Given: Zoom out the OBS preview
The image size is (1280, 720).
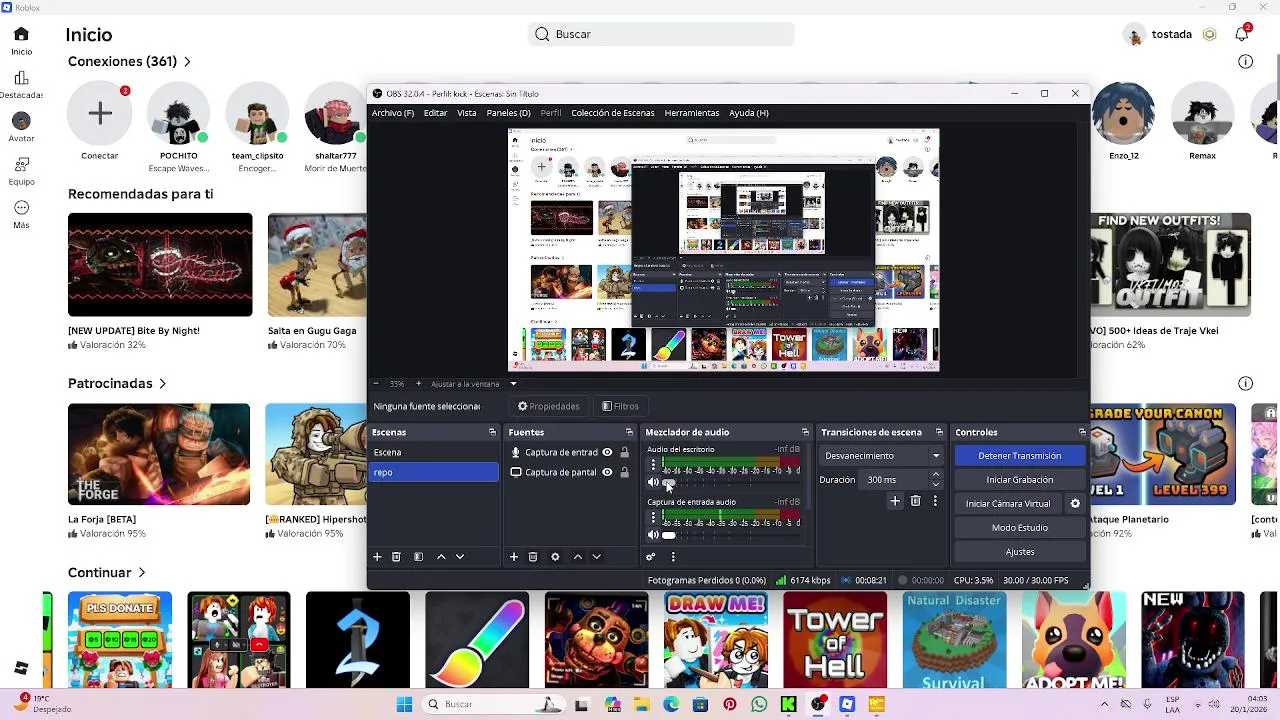Looking at the screenshot, I should click(x=376, y=384).
